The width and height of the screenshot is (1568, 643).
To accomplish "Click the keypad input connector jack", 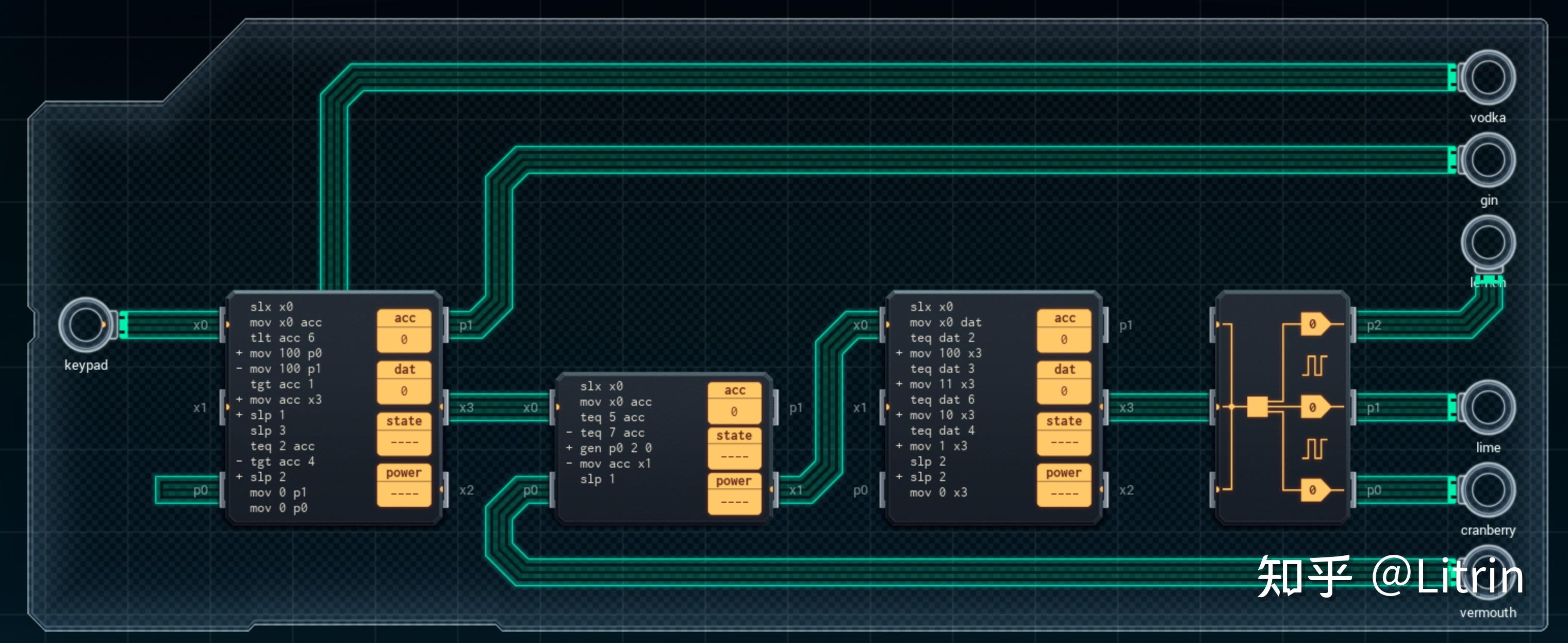I will (x=85, y=324).
